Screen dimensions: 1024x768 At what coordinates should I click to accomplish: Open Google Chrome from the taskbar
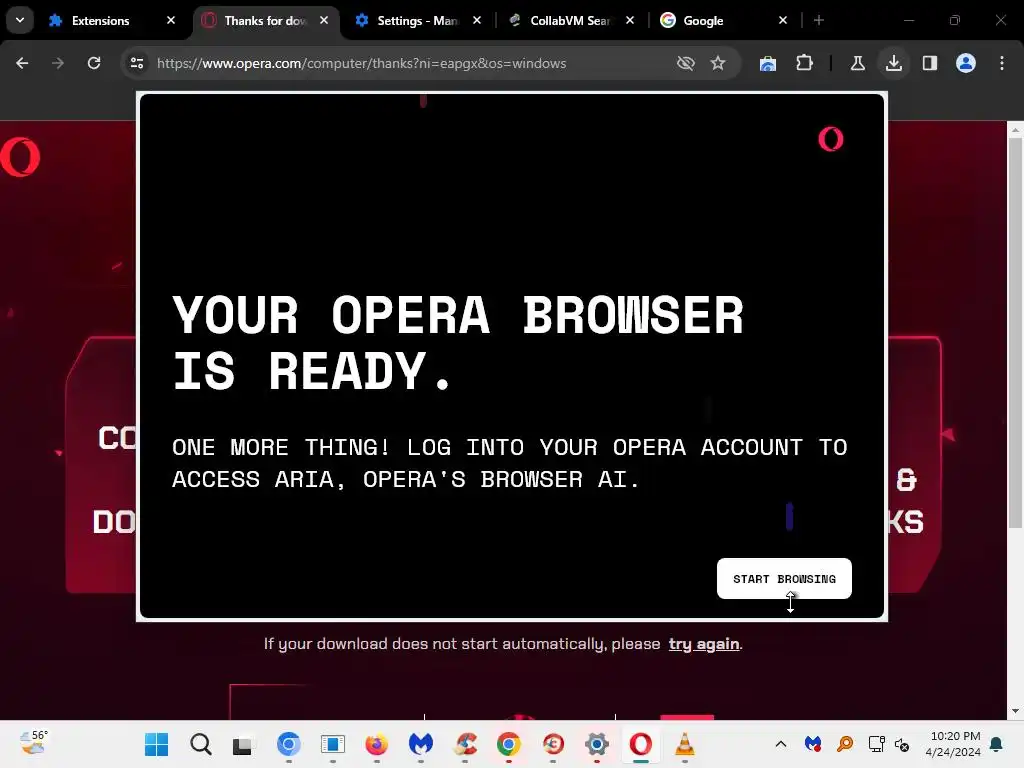pos(509,744)
